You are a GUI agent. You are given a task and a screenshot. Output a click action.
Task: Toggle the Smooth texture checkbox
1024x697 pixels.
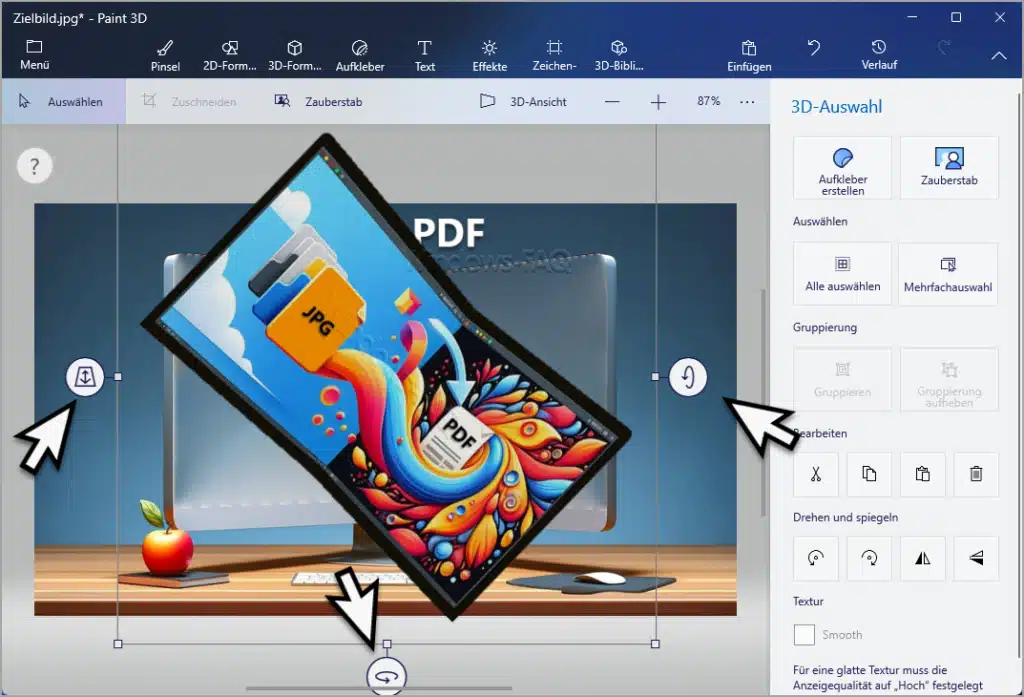804,634
